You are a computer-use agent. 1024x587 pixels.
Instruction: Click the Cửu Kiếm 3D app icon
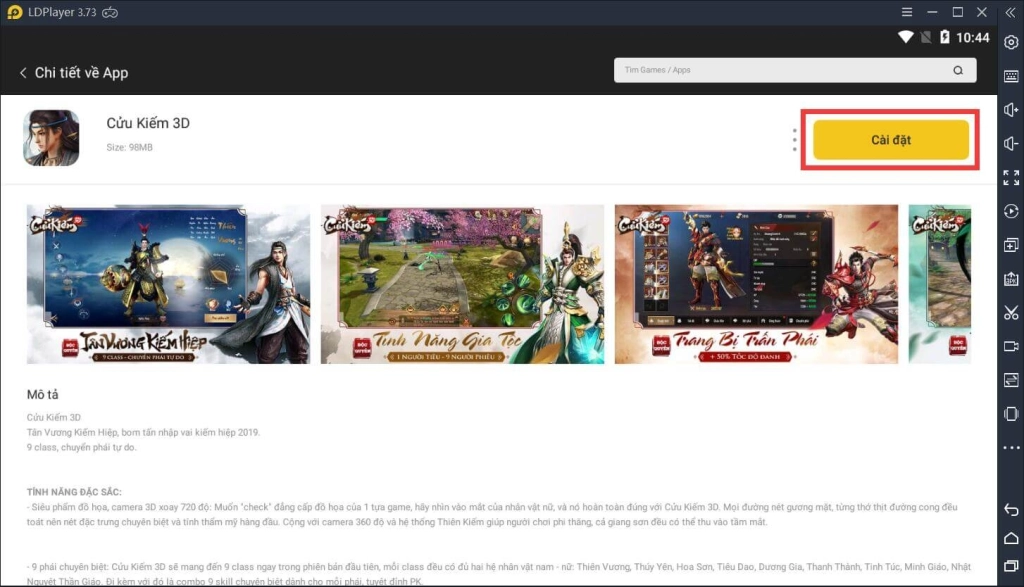(x=51, y=138)
